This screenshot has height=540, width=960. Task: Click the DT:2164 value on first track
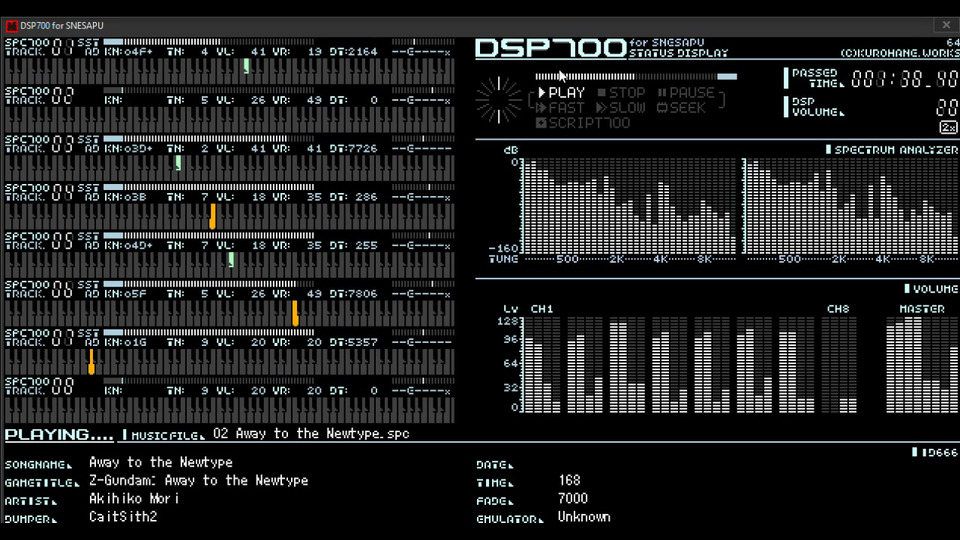point(353,52)
